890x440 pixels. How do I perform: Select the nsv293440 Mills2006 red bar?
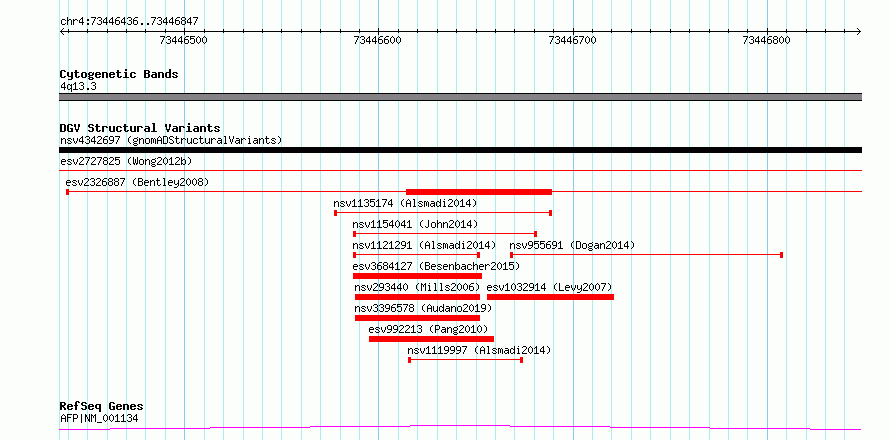coord(417,297)
